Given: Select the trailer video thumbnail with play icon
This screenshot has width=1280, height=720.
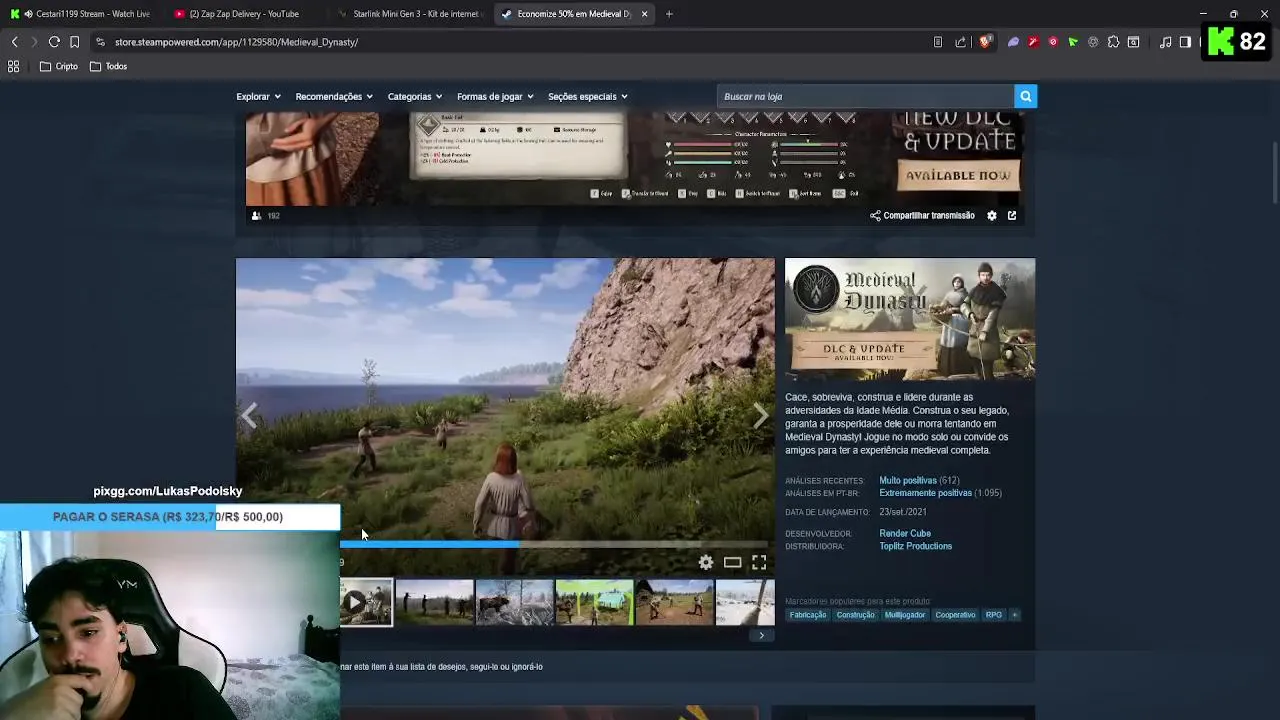Looking at the screenshot, I should point(366,603).
